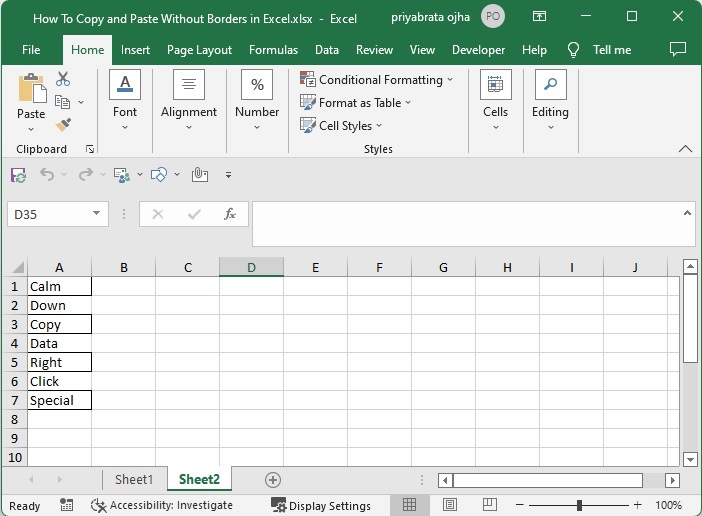Add a new sheet with plus icon
The height and width of the screenshot is (516, 702).
click(x=272, y=480)
